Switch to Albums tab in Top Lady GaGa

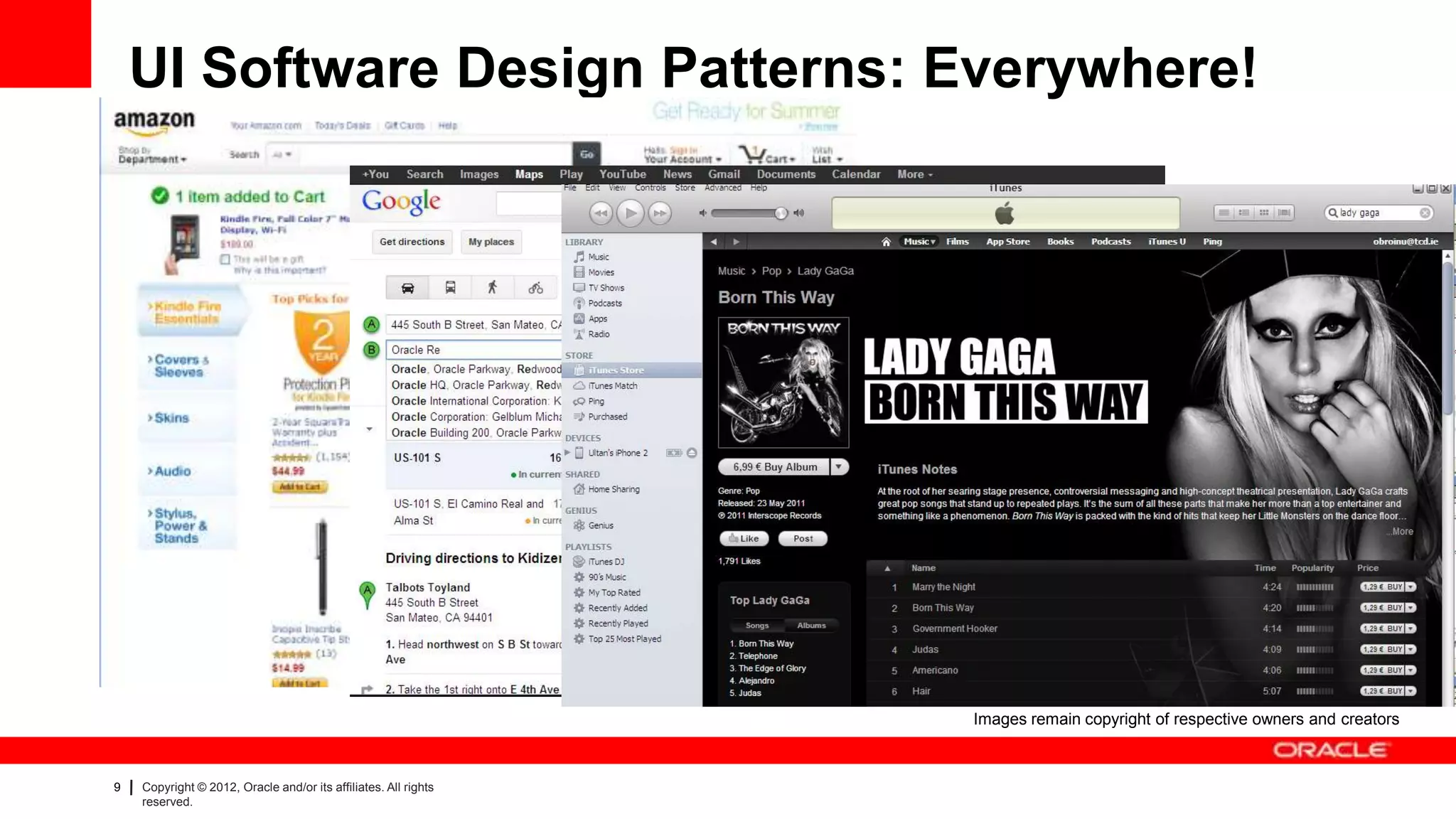click(x=811, y=626)
